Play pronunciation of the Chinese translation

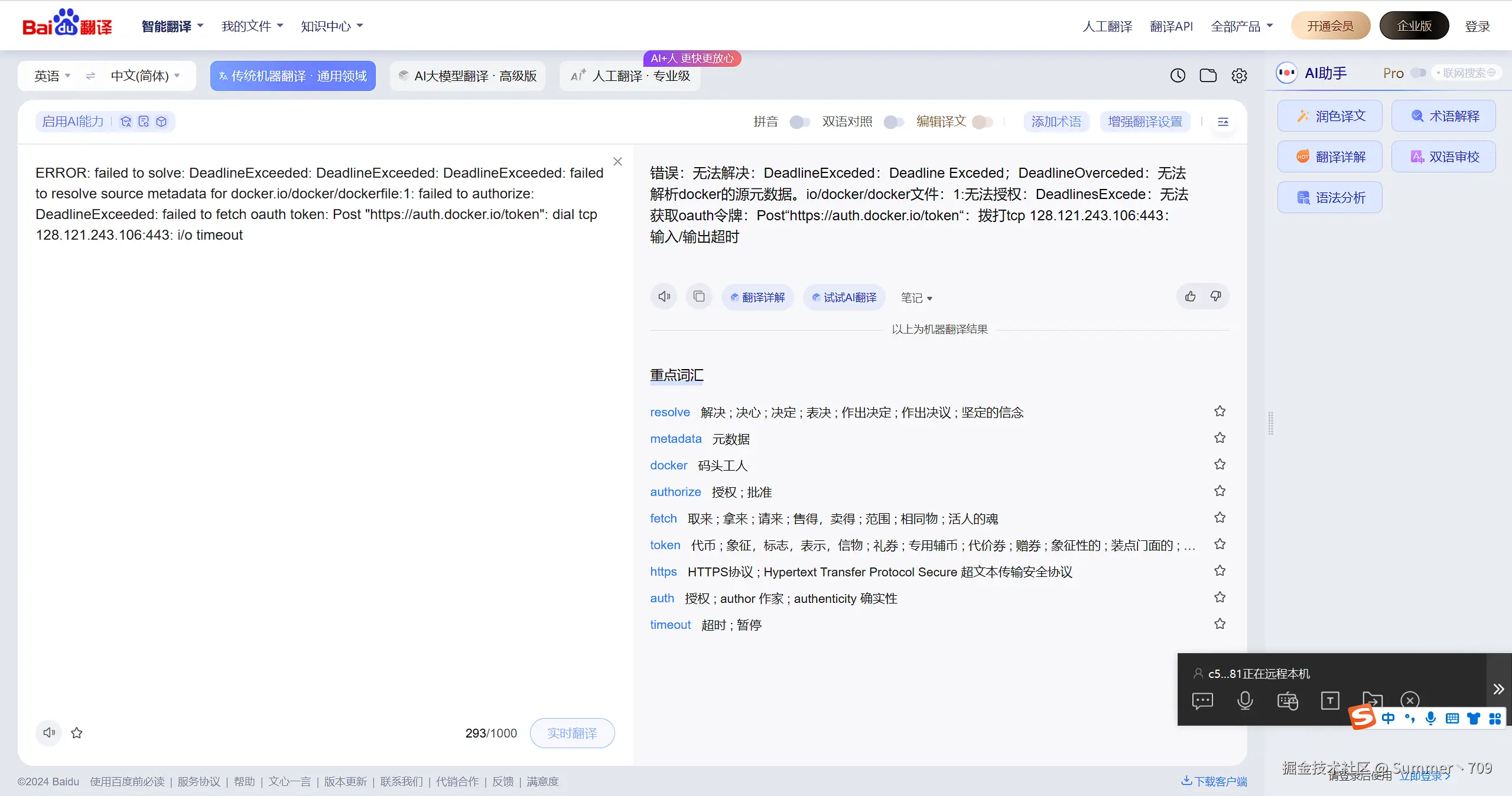click(x=662, y=296)
